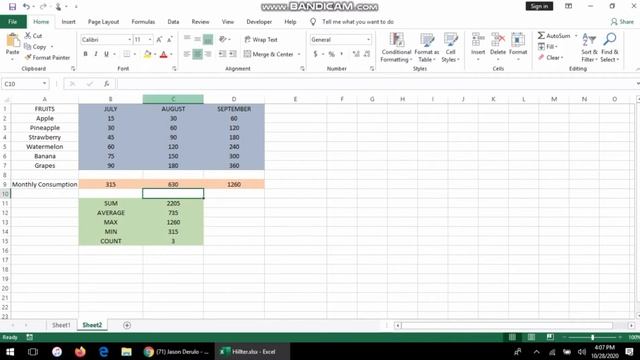Click Copy in Clipboard group
This screenshot has width=640, height=360.
35,47
